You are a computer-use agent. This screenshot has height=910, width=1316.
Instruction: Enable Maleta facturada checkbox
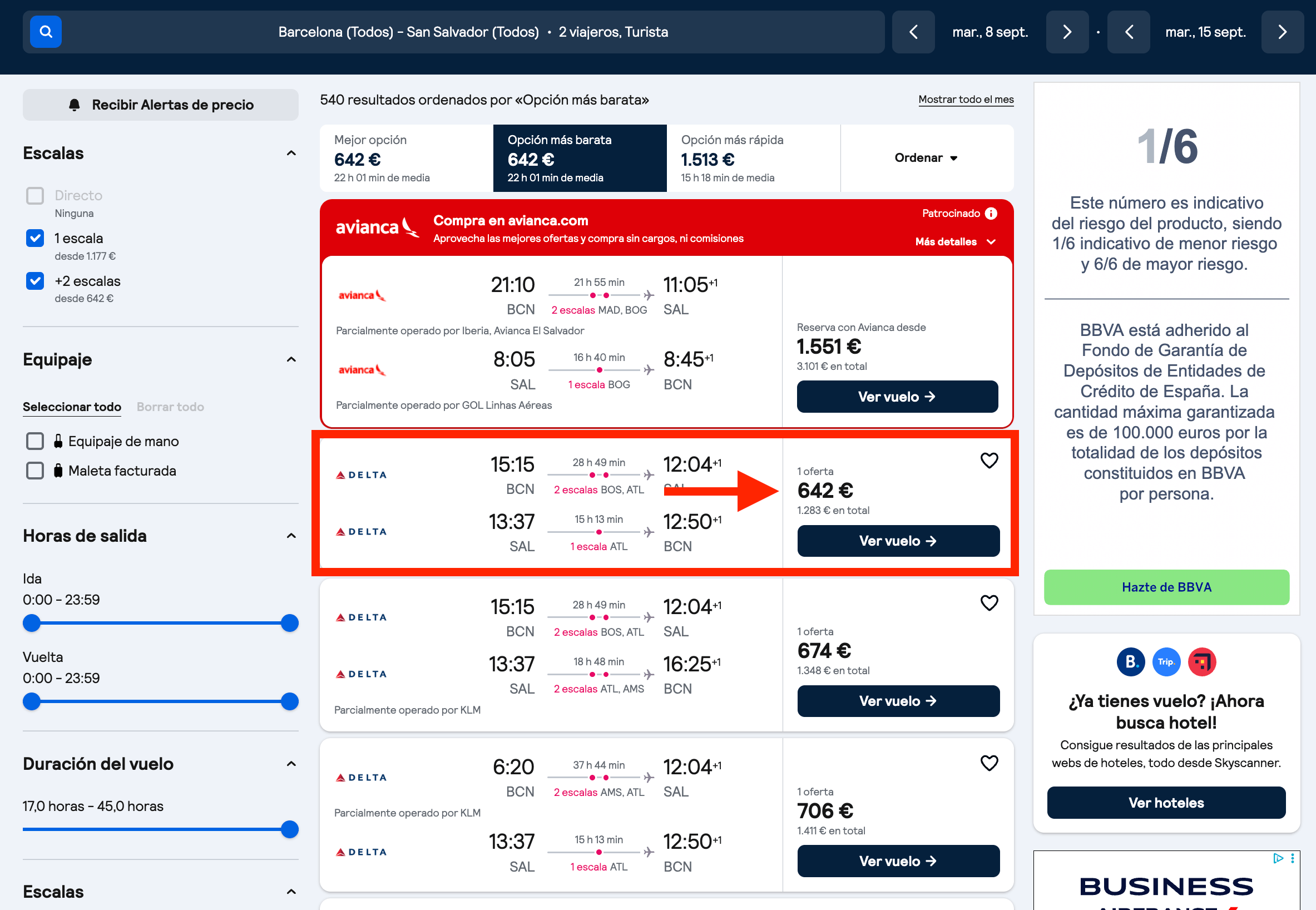(x=36, y=471)
